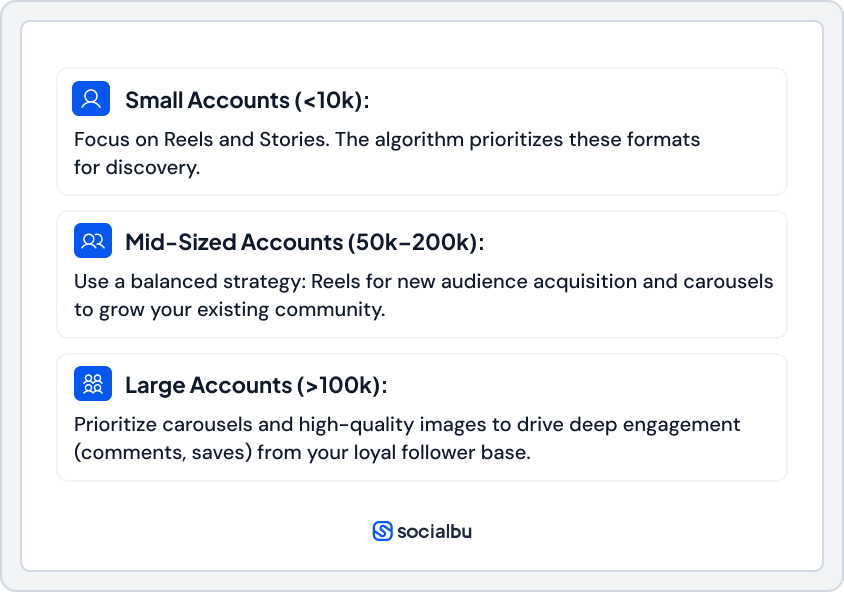Image resolution: width=844 pixels, height=592 pixels.
Task: Click the single-person icon beside Small Accounts
Action: (91, 99)
